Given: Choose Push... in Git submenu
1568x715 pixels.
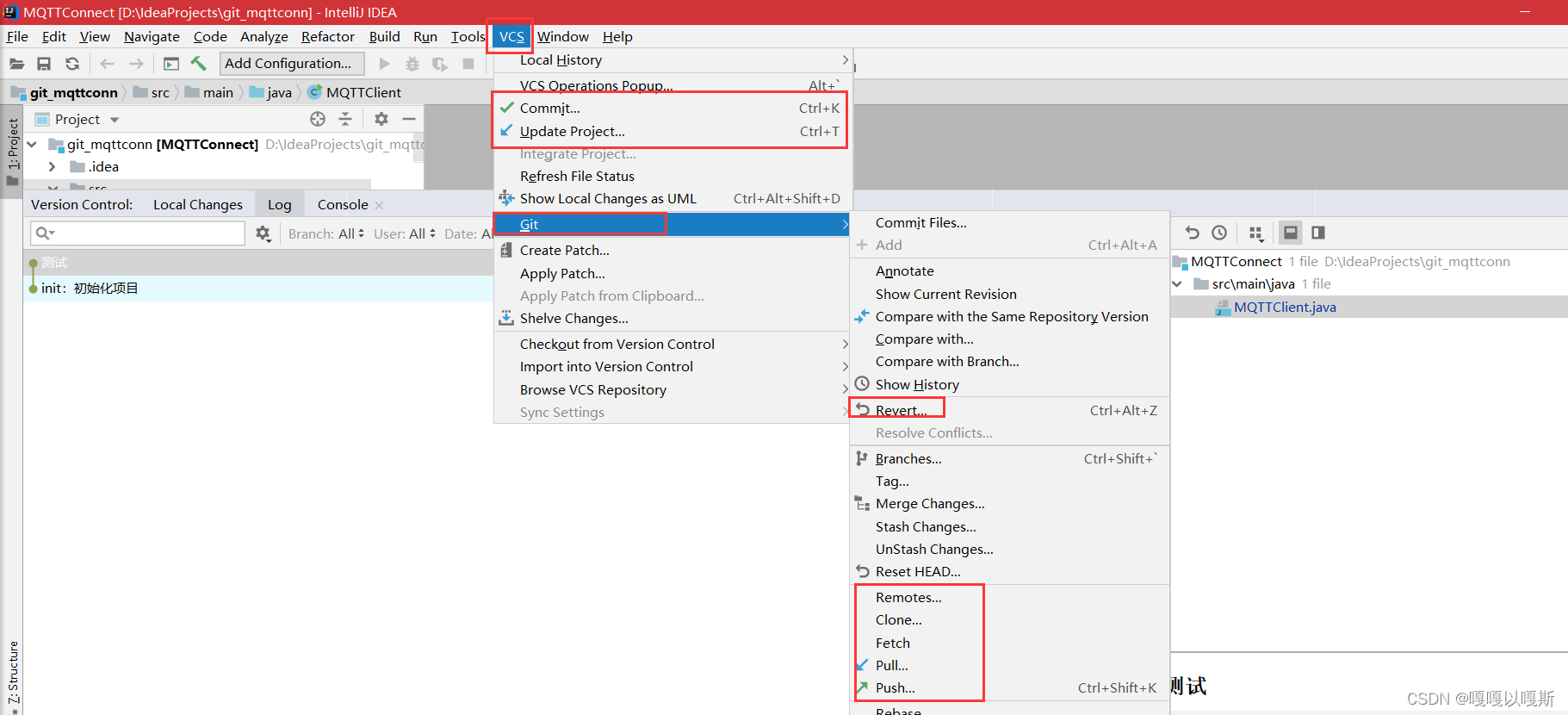Looking at the screenshot, I should tap(1009, 687).
